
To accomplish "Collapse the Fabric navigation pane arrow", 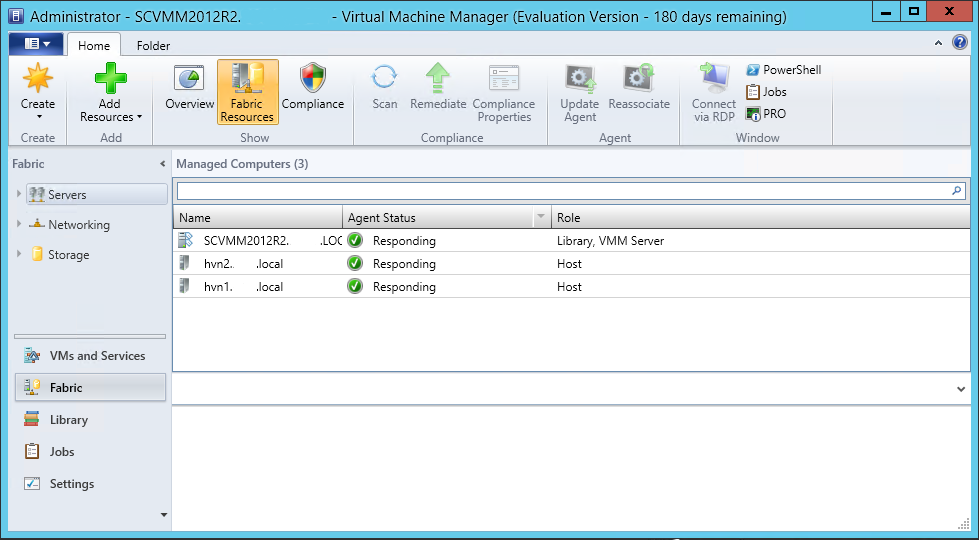I will coord(162,164).
